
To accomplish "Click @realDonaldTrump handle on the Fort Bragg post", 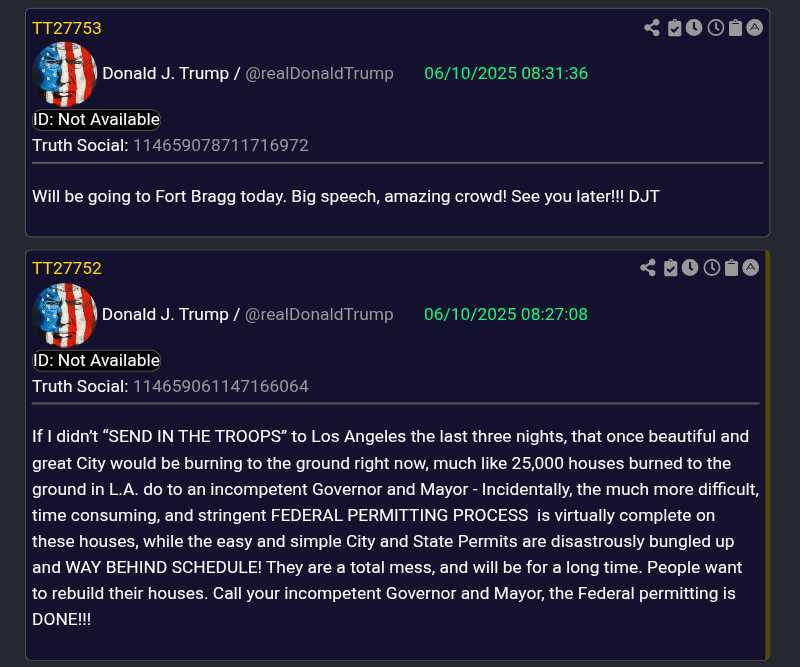I will coord(319,73).
